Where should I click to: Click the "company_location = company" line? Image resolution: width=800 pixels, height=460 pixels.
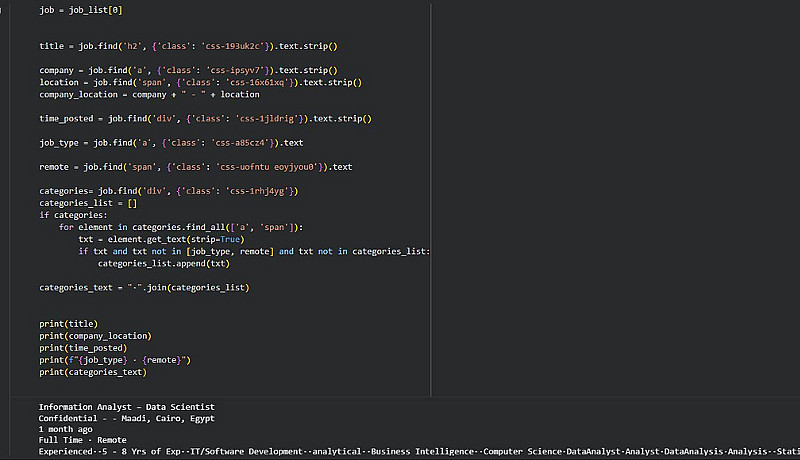pos(149,94)
